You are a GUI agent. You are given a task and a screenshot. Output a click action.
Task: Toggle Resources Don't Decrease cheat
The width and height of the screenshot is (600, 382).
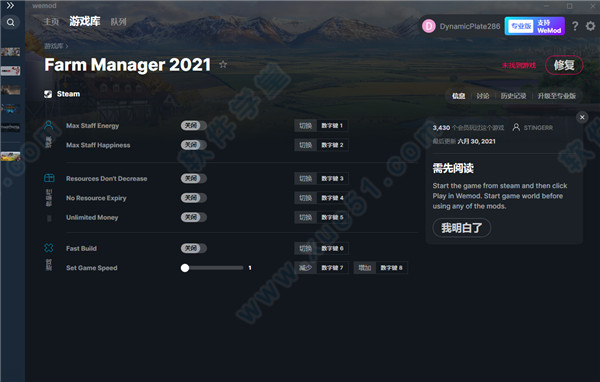[194, 178]
